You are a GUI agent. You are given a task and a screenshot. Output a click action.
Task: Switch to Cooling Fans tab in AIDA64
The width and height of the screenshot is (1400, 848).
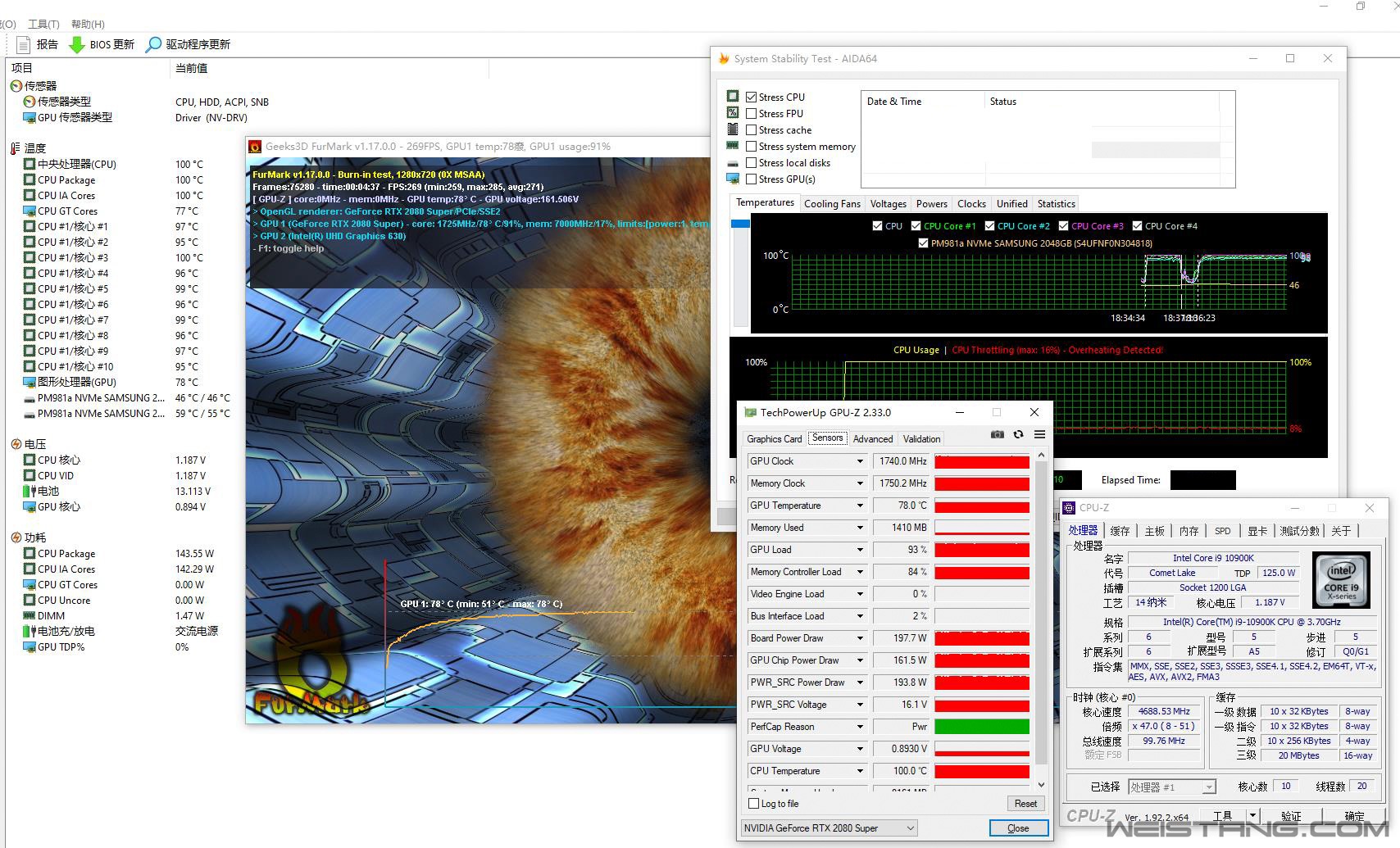pos(832,204)
